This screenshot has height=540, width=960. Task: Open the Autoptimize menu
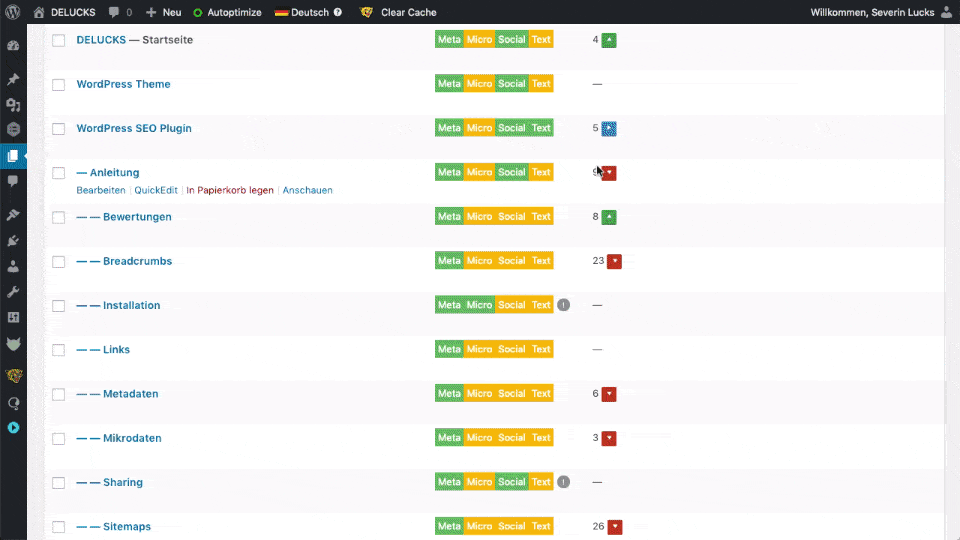click(227, 12)
